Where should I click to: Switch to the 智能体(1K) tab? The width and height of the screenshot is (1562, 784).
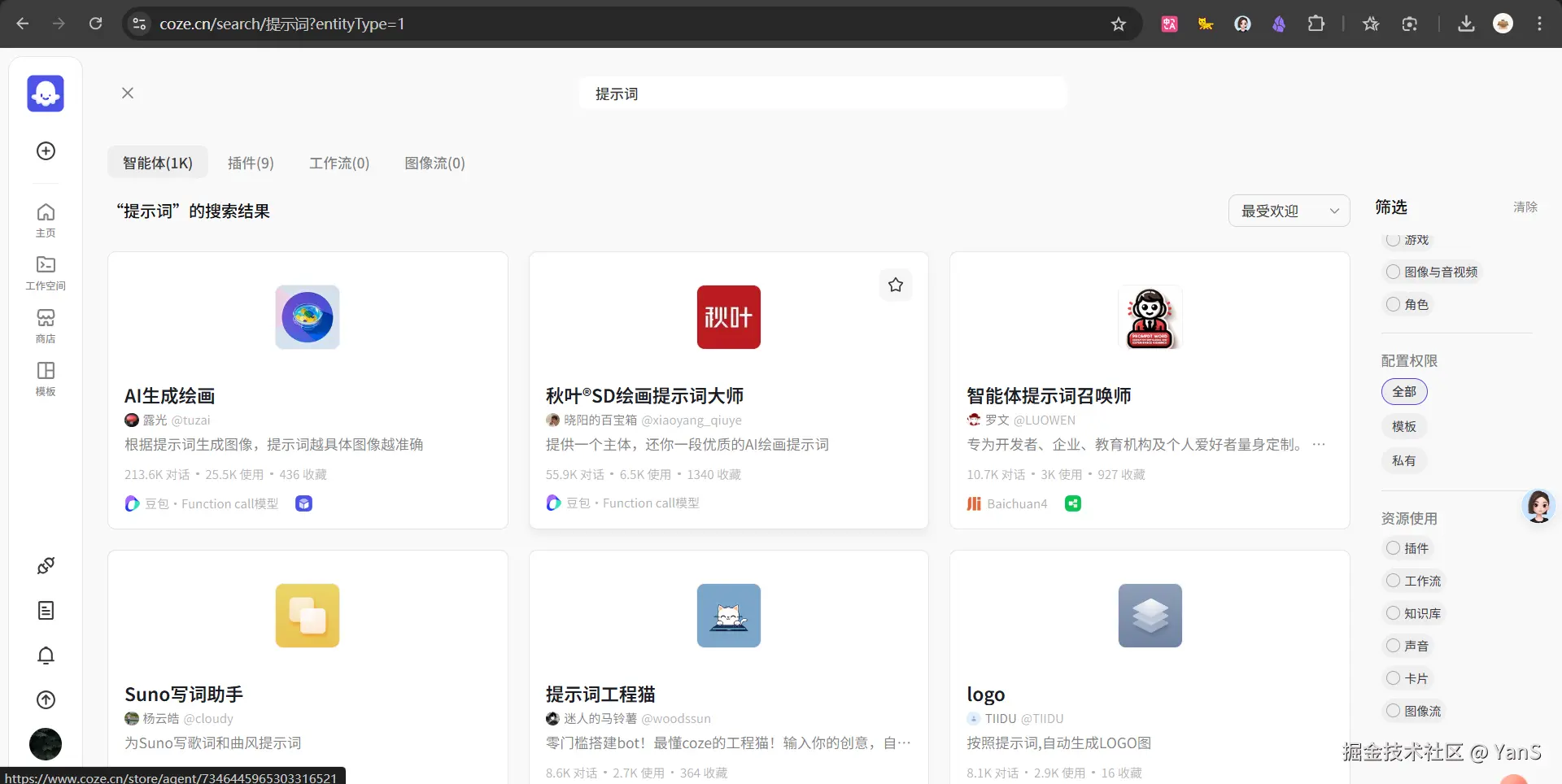point(158,163)
